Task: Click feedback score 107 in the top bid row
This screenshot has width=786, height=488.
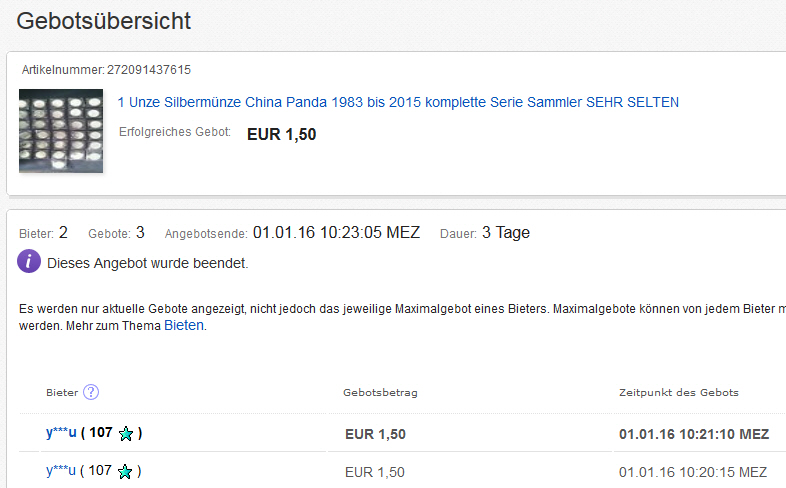Action: click(x=100, y=434)
